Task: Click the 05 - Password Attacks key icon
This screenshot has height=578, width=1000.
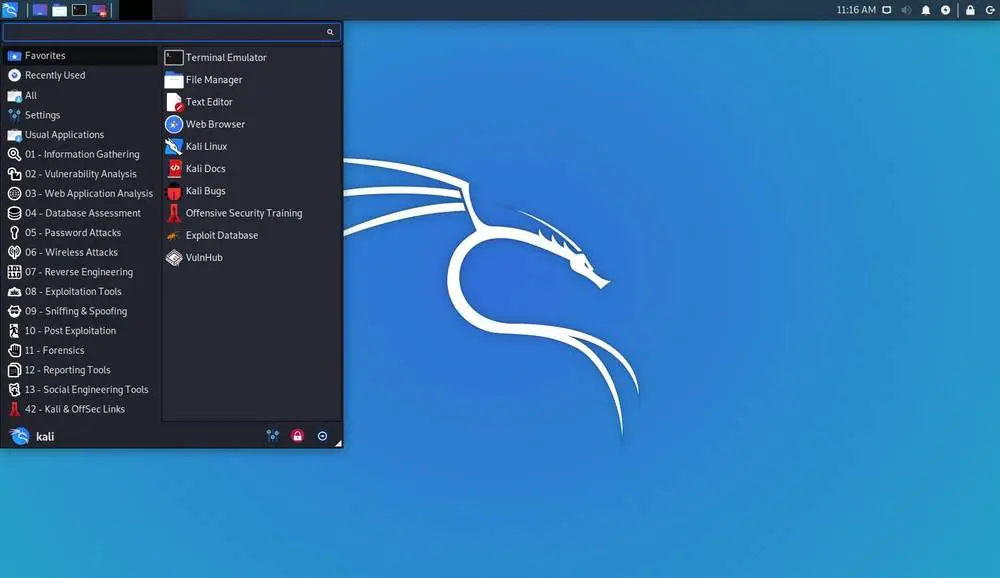Action: tap(14, 233)
